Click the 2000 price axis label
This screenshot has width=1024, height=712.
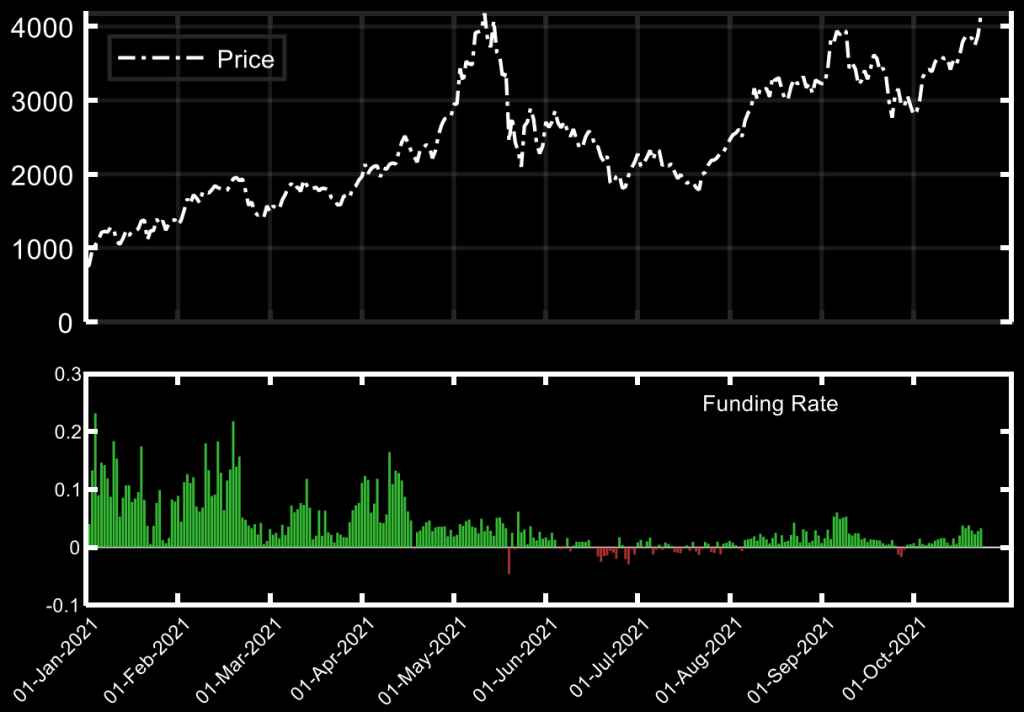click(40, 175)
